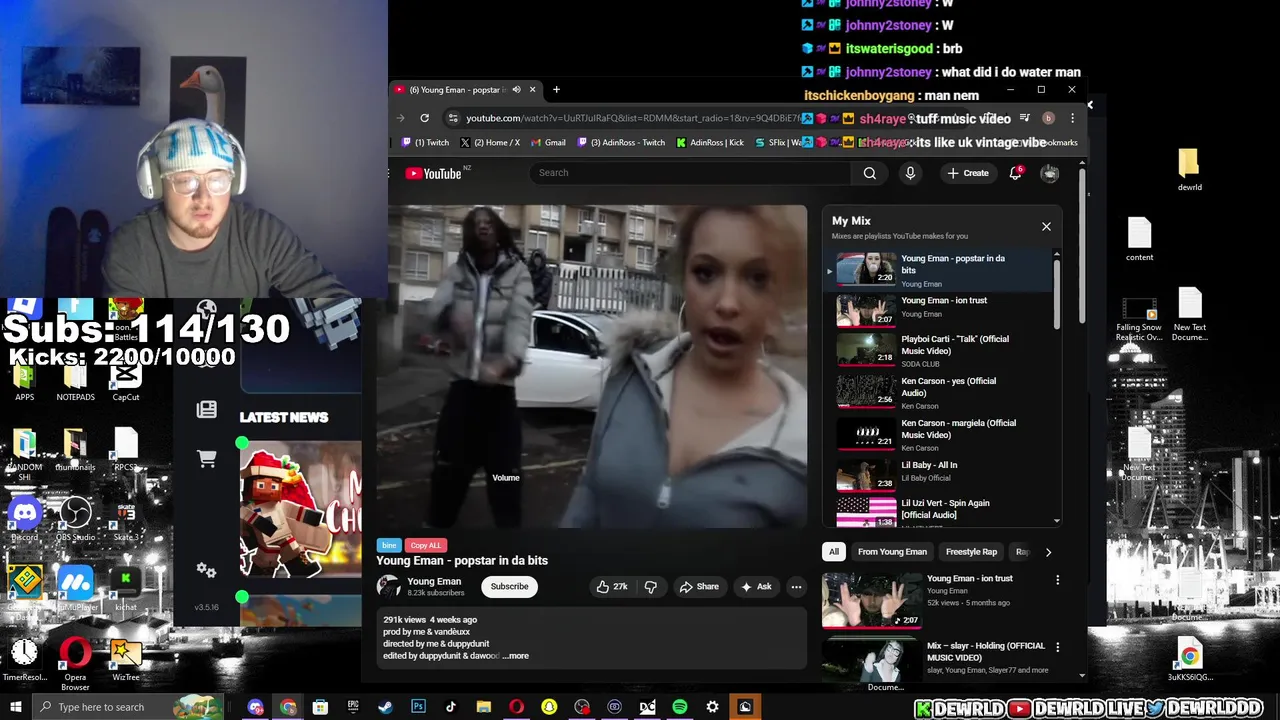Viewport: 1280px width, 720px height.
Task: Open Young Eman channel name link
Action: pos(434,581)
